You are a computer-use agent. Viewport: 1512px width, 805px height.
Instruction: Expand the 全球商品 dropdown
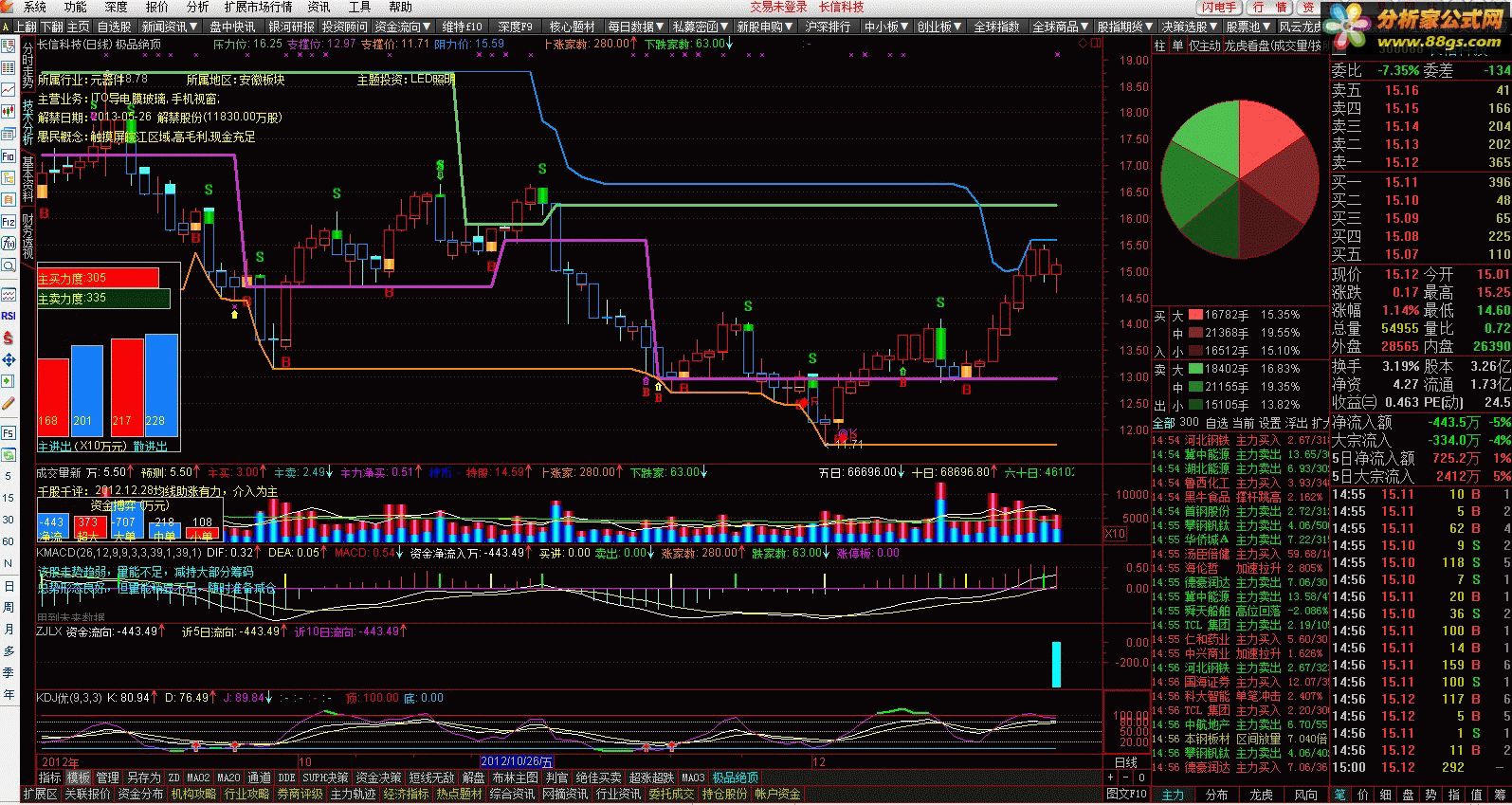(x=1061, y=27)
